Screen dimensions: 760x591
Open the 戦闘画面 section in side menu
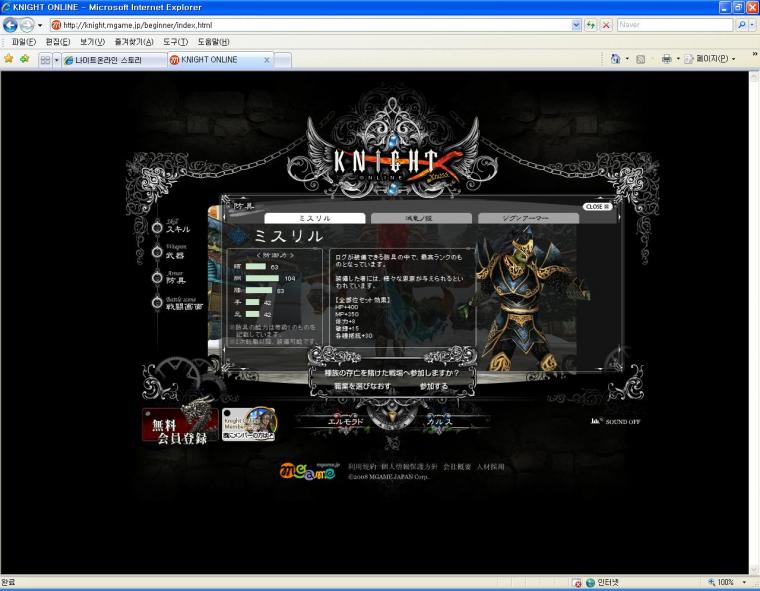pos(184,306)
